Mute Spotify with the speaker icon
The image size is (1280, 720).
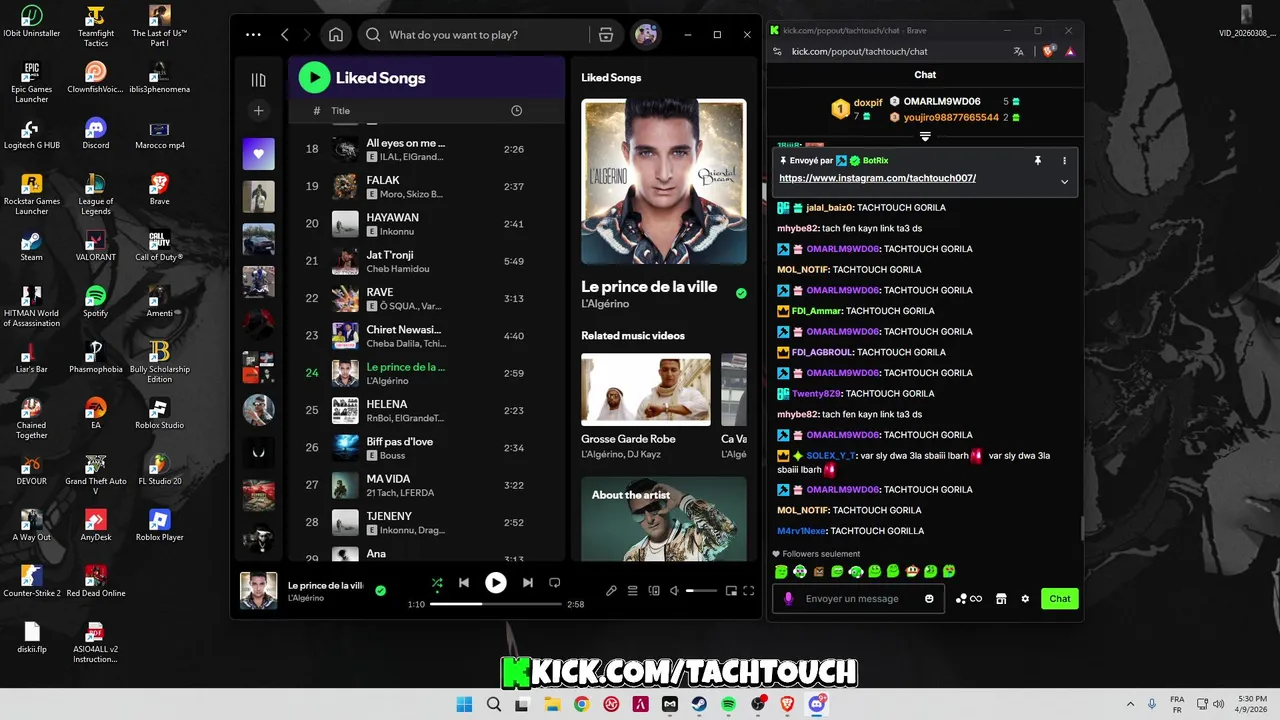tap(675, 591)
